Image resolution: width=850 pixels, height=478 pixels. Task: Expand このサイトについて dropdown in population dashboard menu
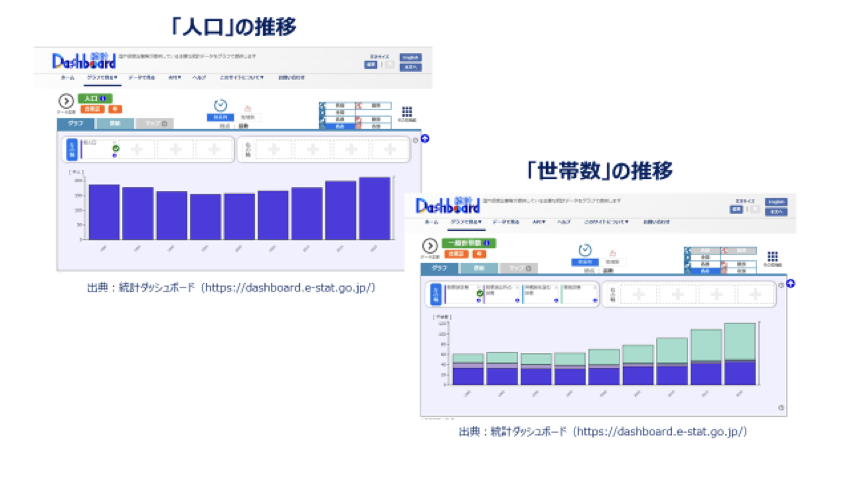(241, 76)
